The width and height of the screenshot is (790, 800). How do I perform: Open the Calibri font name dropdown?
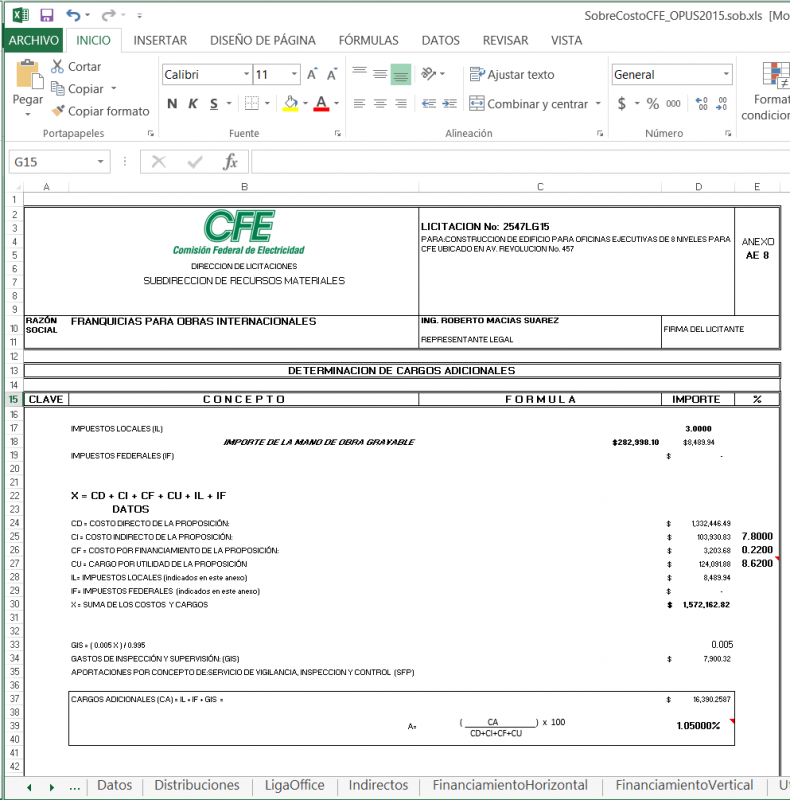(x=246, y=75)
